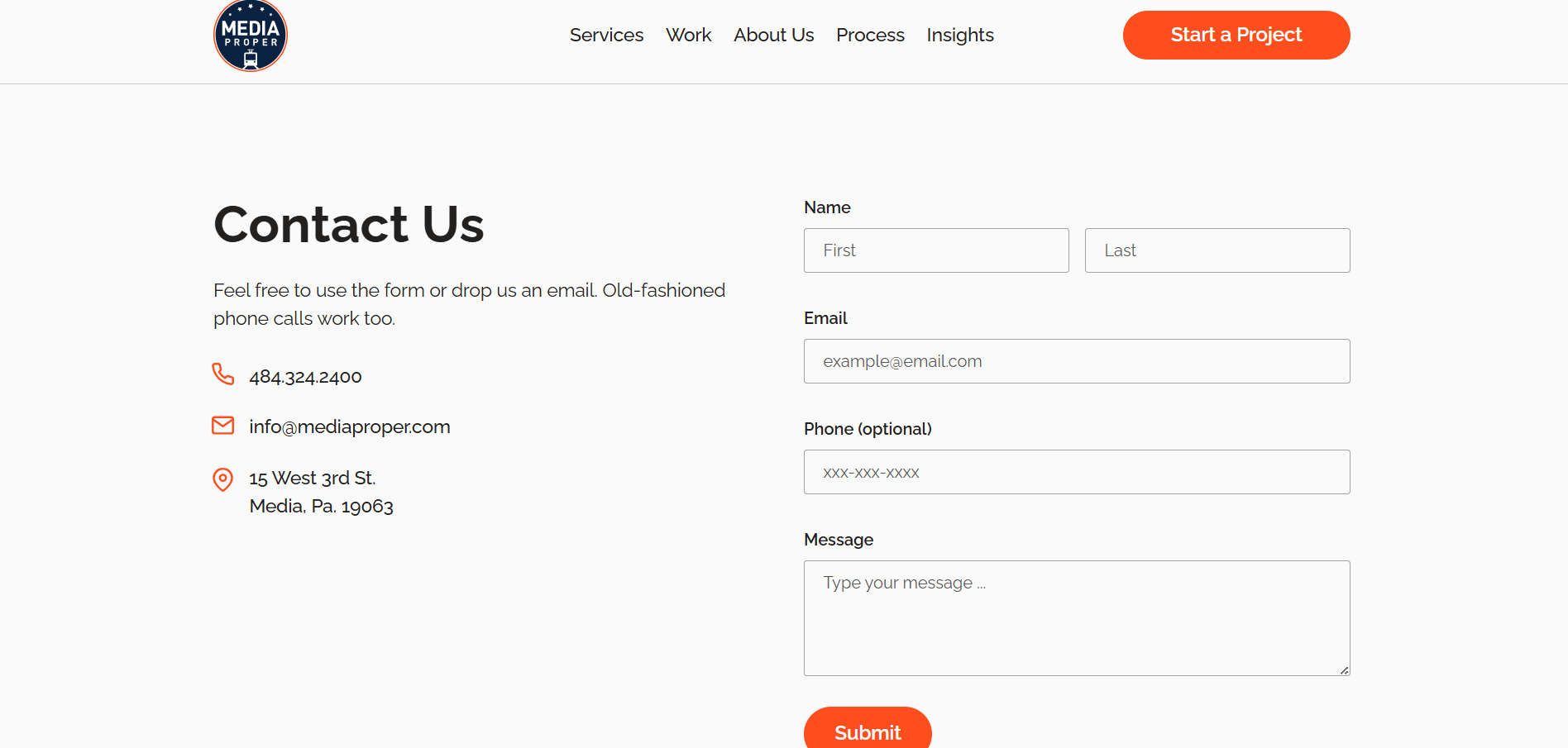The image size is (1568, 748).
Task: Grab the message box resize handle
Action: 1344,670
